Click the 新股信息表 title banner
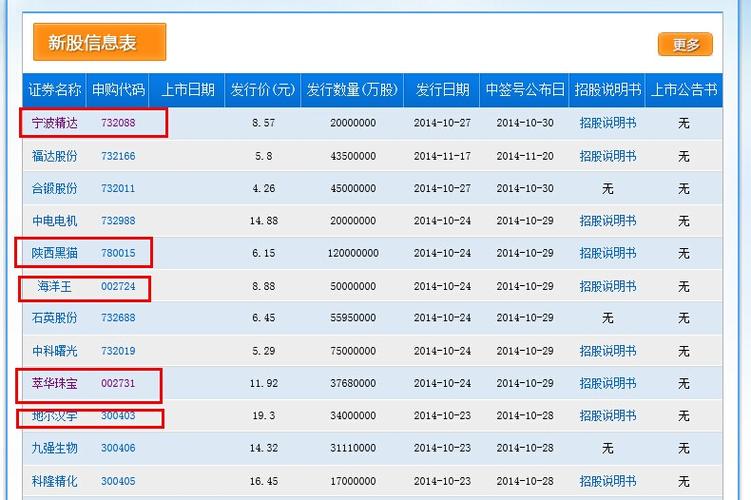751x500 pixels. point(100,42)
